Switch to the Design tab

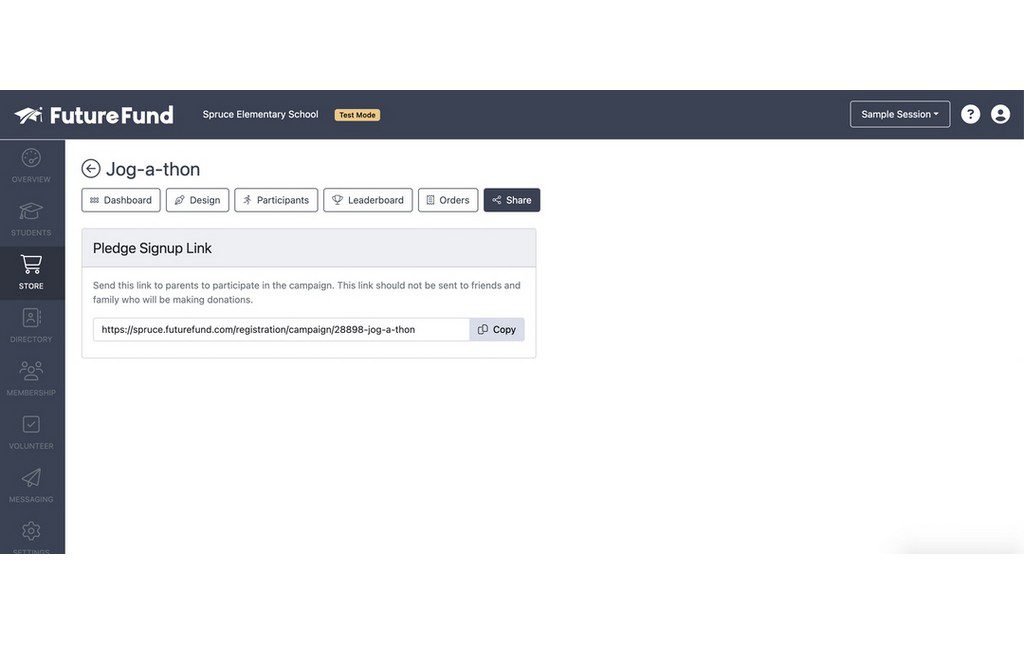[x=197, y=200]
